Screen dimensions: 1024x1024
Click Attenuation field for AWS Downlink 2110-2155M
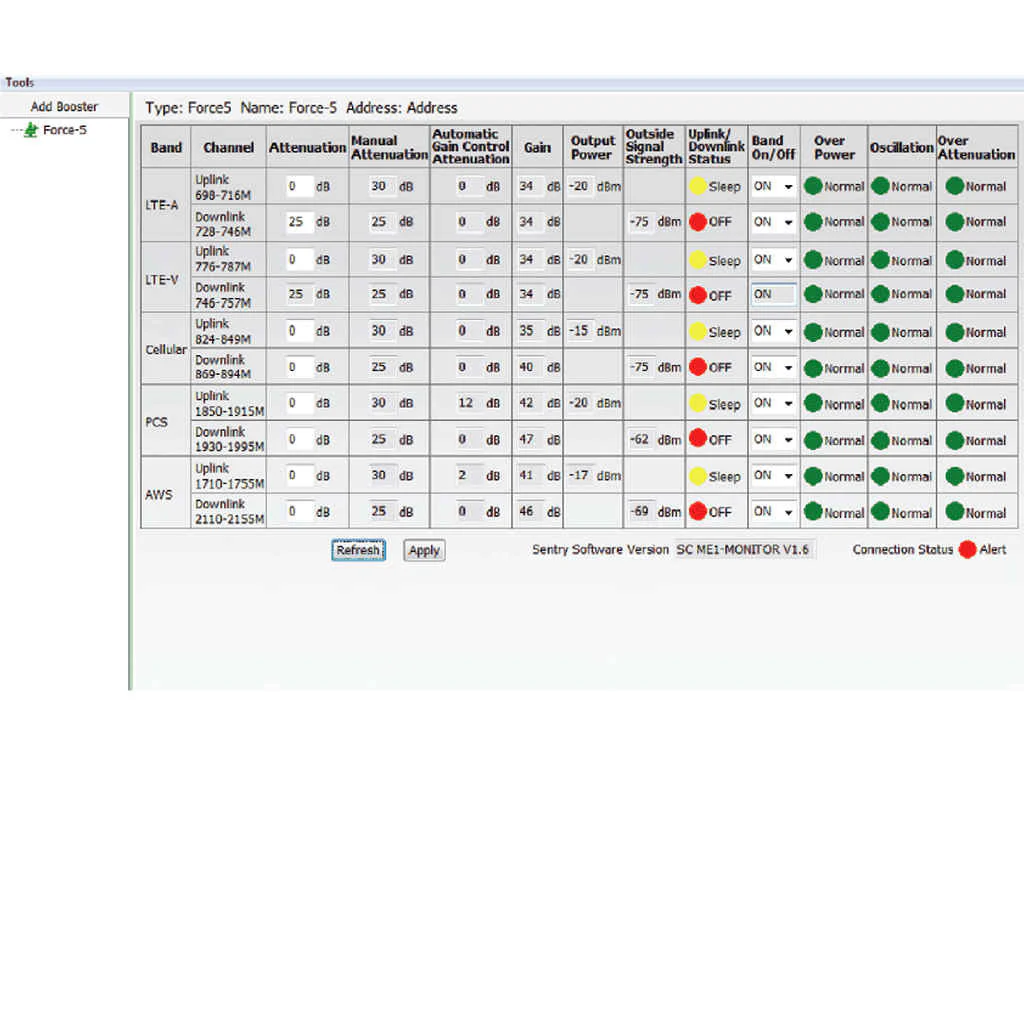pos(298,511)
